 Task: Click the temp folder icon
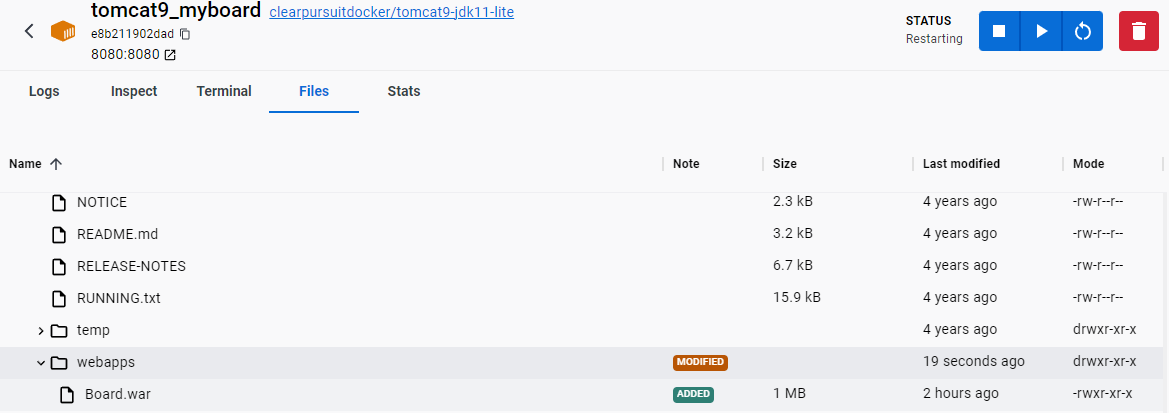59,331
